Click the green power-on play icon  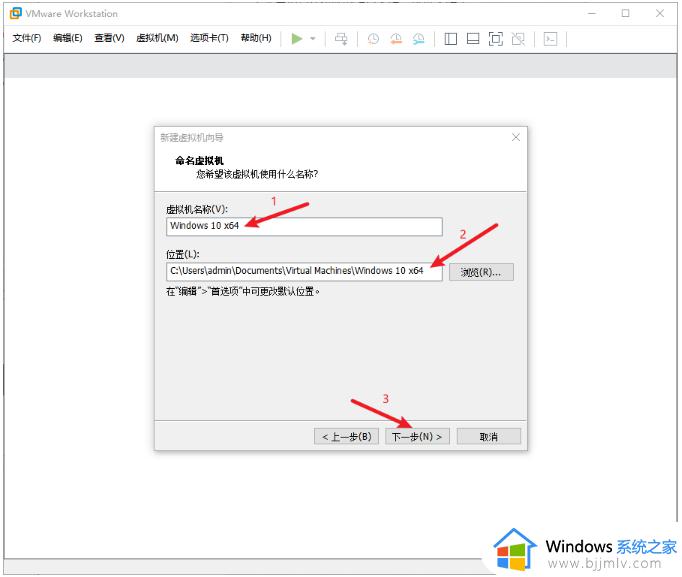(x=297, y=39)
